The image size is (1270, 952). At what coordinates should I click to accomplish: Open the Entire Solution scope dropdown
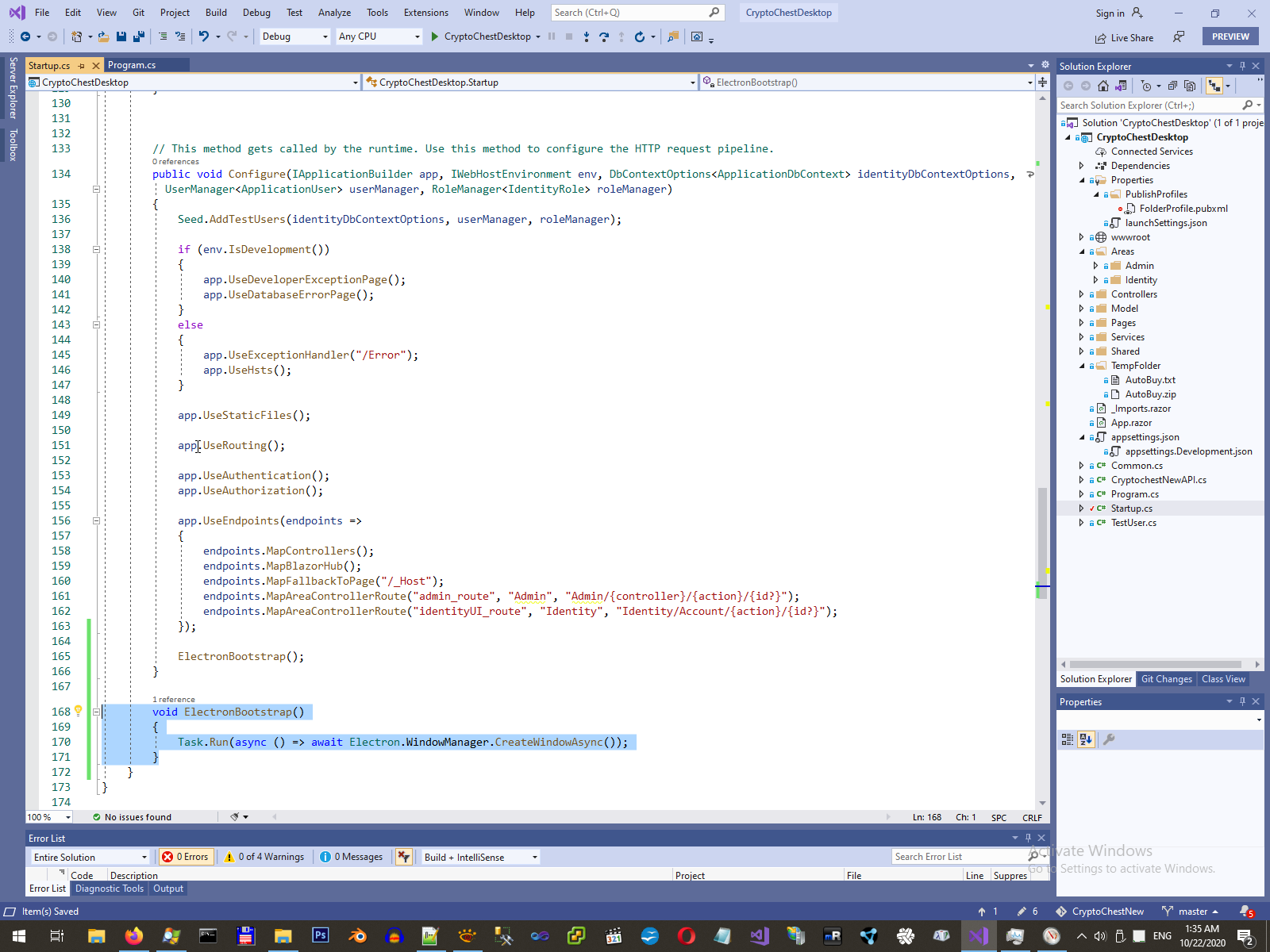(90, 857)
